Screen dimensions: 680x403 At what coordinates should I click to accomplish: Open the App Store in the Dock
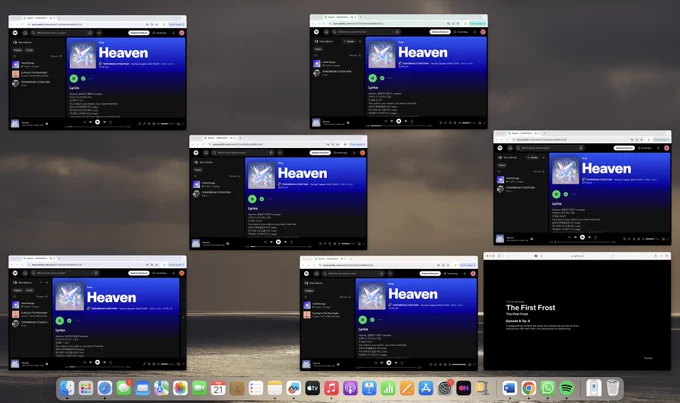425,388
